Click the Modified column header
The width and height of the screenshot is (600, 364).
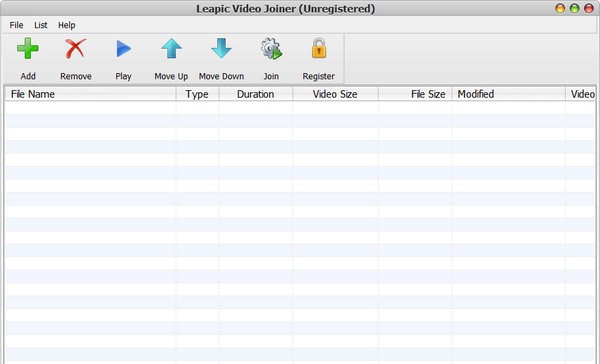point(509,94)
